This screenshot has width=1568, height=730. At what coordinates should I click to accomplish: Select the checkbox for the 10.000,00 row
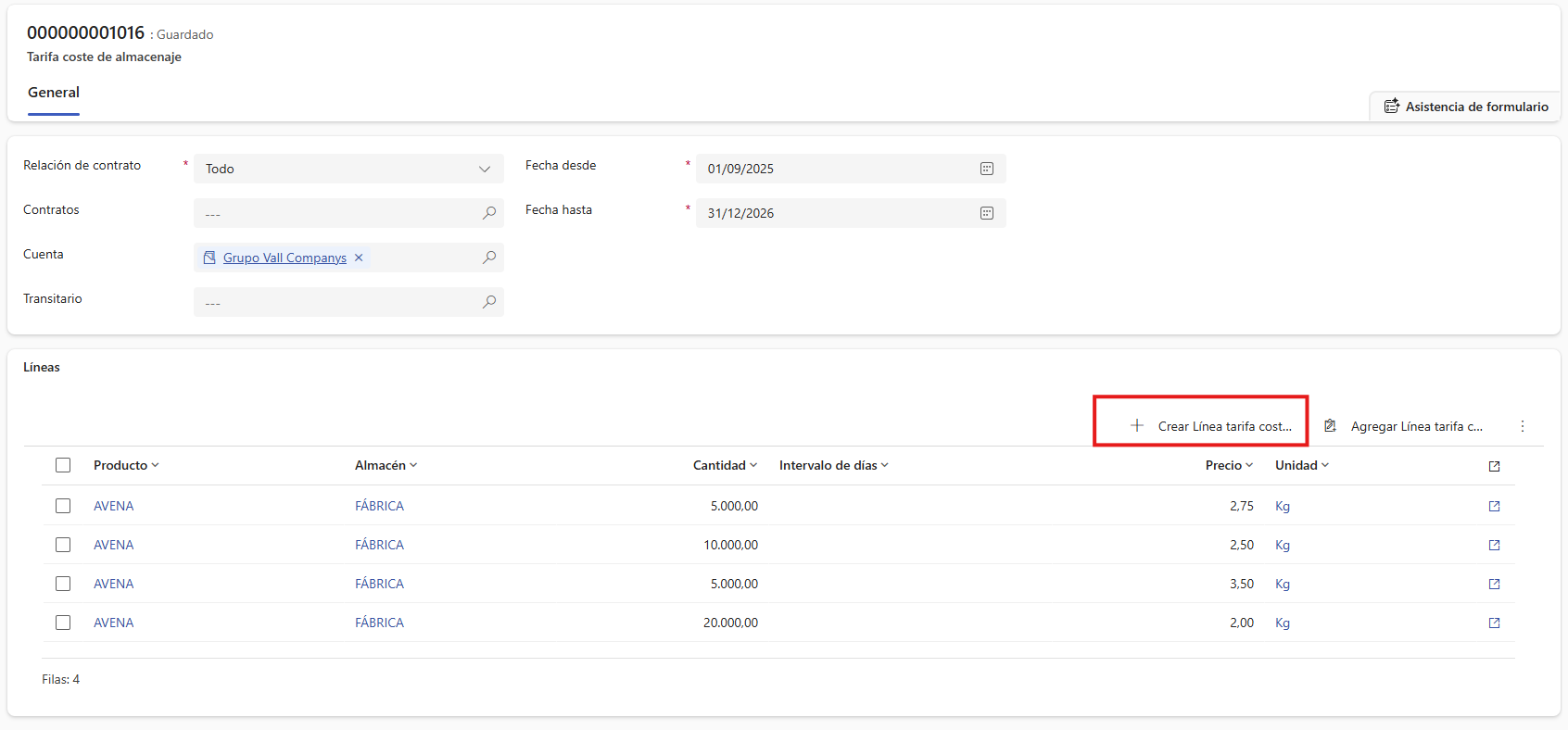tap(63, 545)
